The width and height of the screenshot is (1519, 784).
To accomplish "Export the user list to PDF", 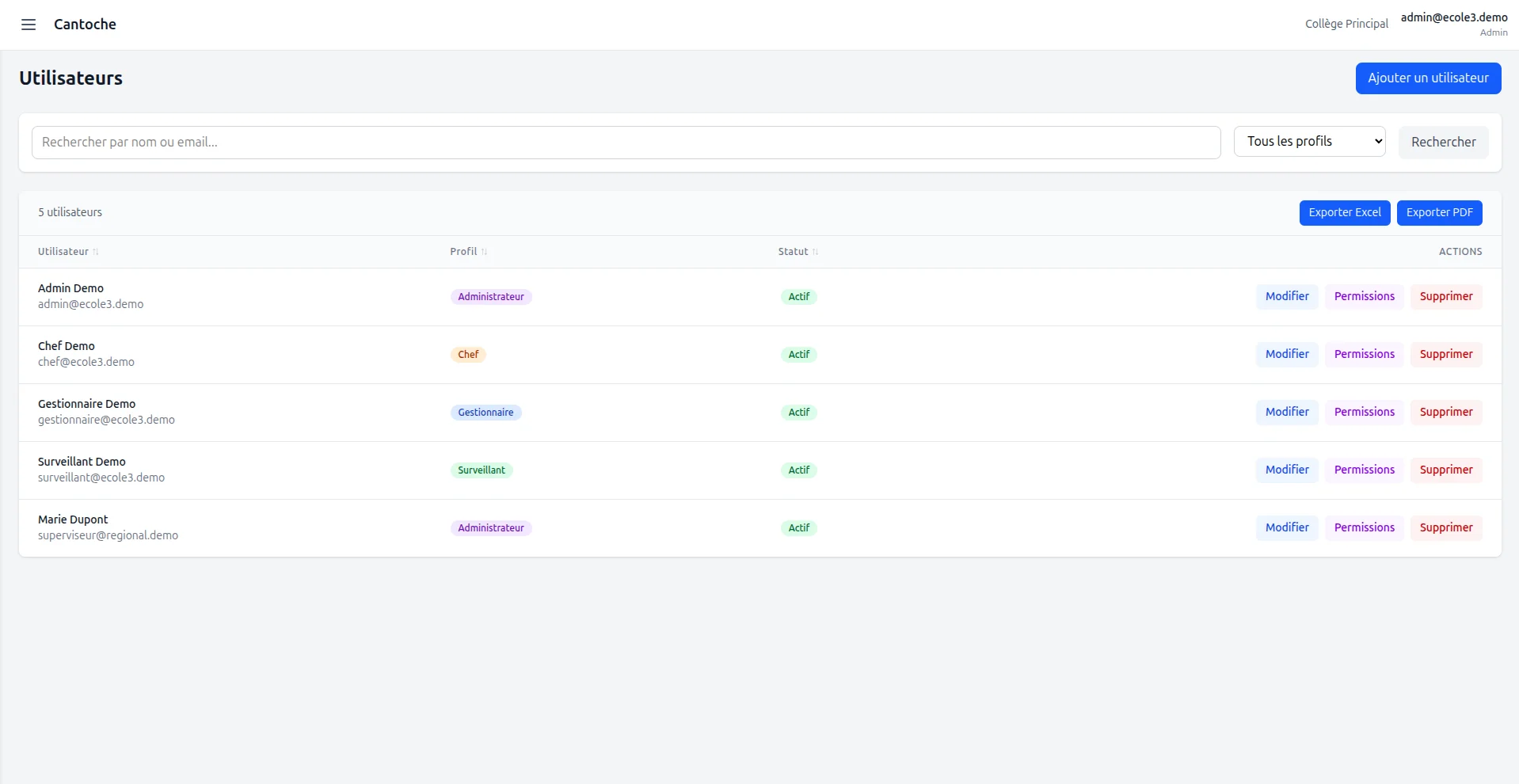I will (1438, 213).
